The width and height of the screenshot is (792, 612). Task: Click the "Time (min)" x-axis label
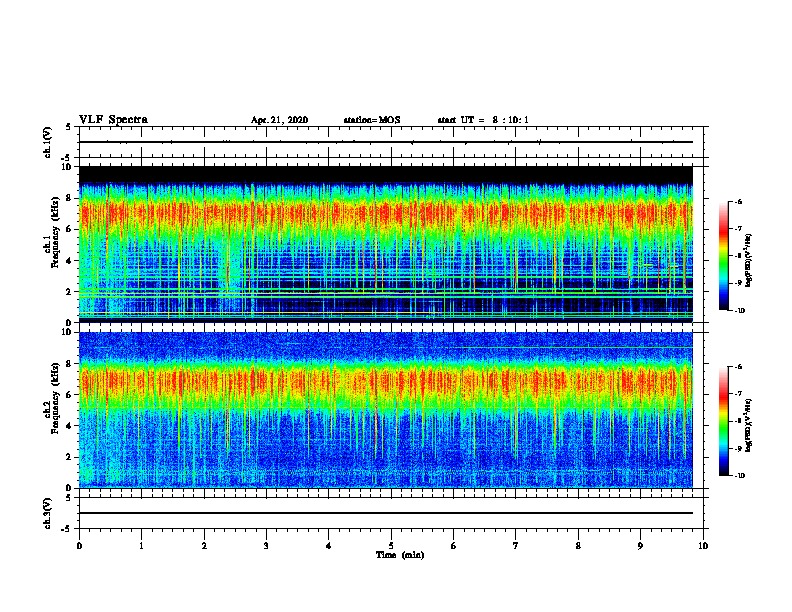[x=400, y=555]
